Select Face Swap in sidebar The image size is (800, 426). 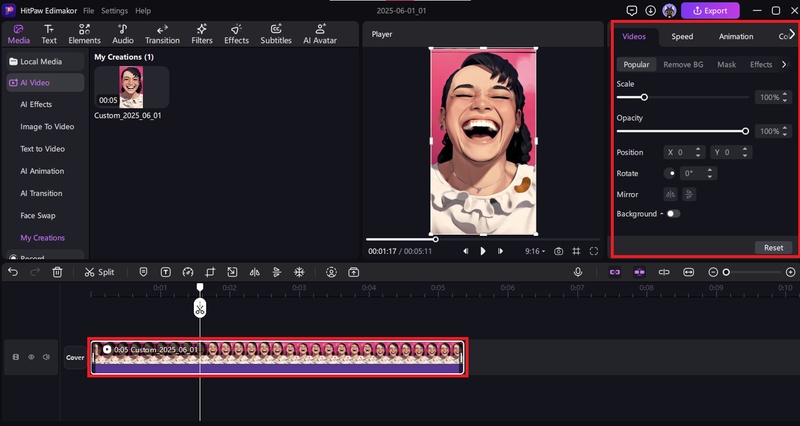pos(38,215)
